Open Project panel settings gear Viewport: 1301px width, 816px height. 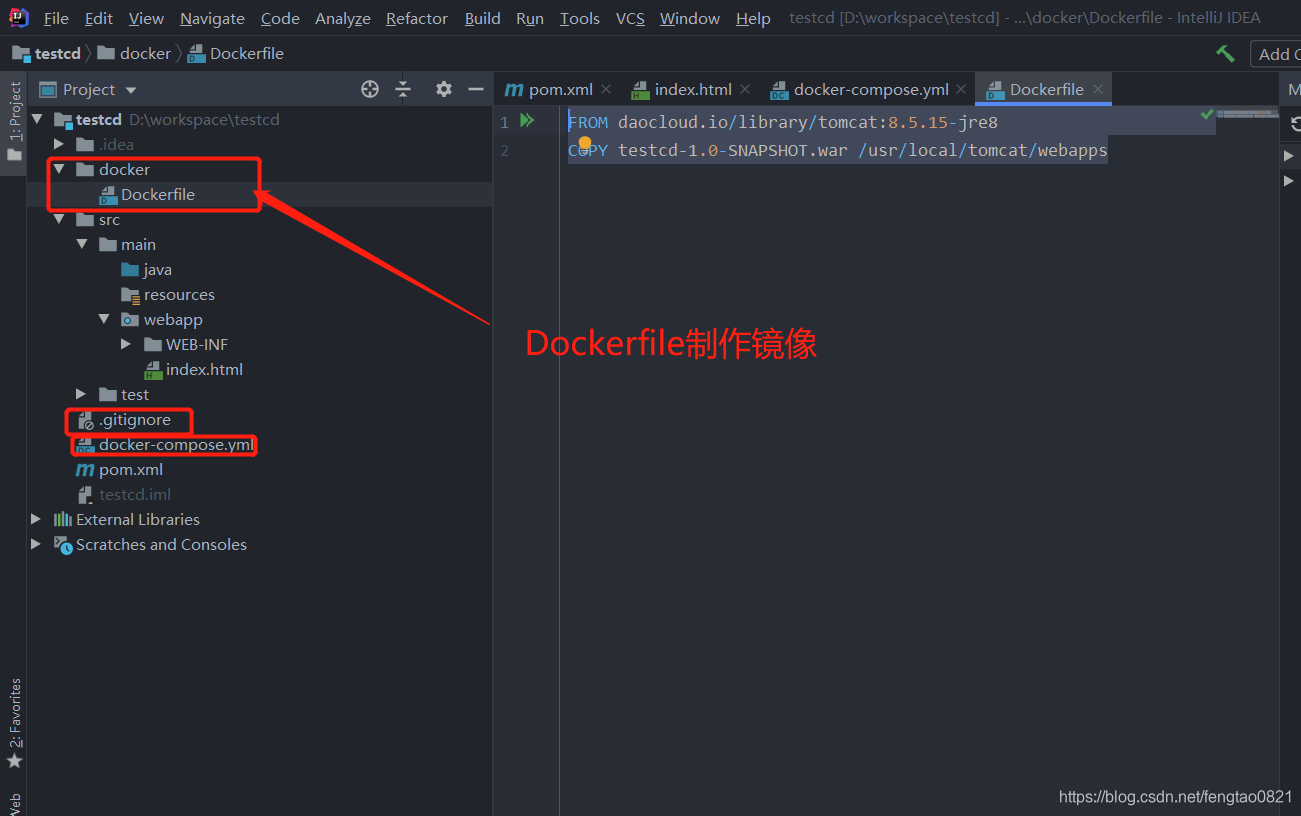(444, 89)
